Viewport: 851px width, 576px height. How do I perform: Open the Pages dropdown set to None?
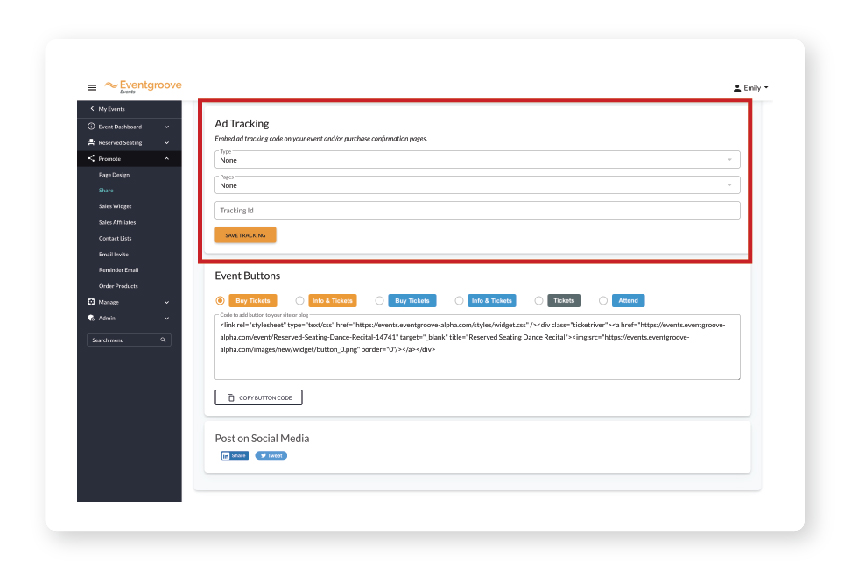pos(477,185)
